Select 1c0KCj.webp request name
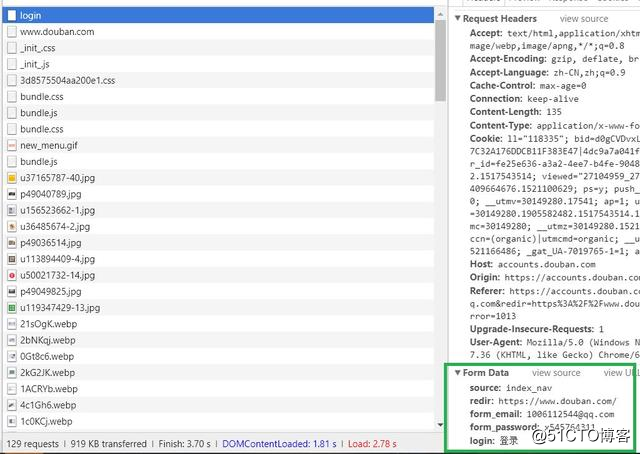Viewport: 640px width, 454px height. coord(46,421)
